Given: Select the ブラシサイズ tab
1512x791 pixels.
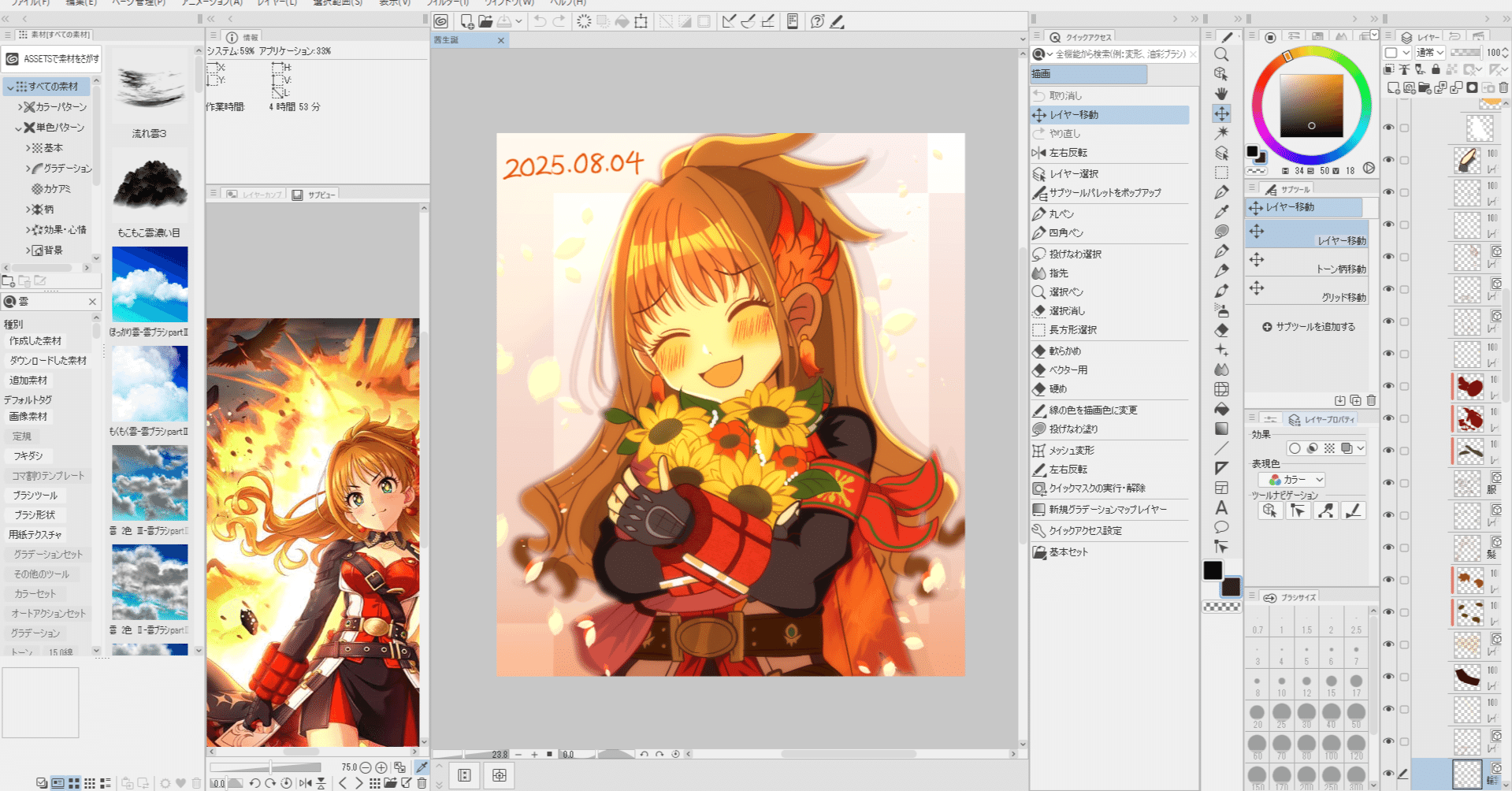Looking at the screenshot, I should [x=1291, y=598].
